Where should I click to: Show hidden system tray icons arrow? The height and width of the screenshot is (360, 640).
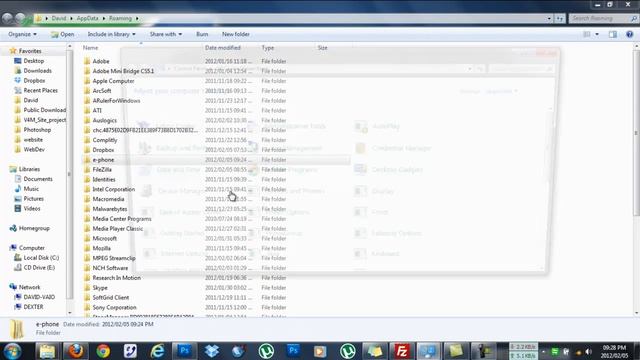543,351
